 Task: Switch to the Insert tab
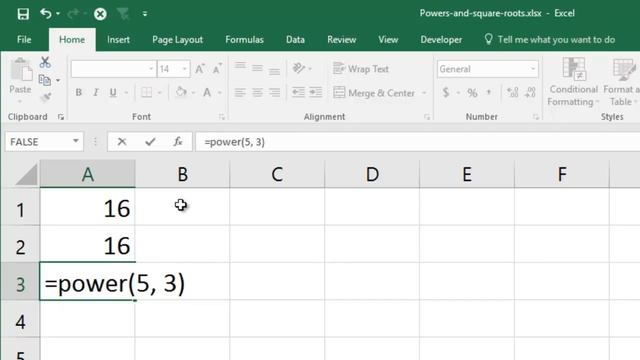[x=118, y=40]
